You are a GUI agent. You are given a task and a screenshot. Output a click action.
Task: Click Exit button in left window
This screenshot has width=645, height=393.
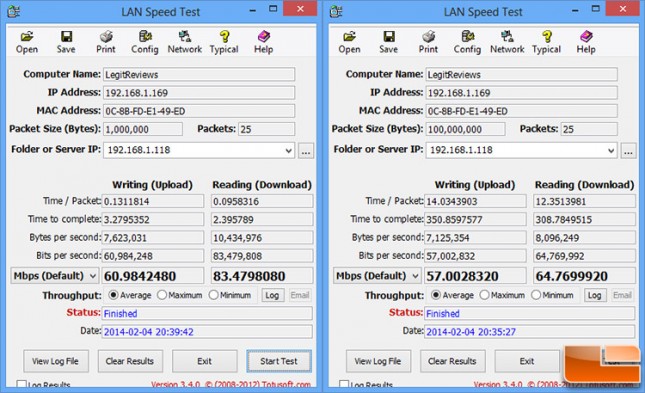point(204,361)
